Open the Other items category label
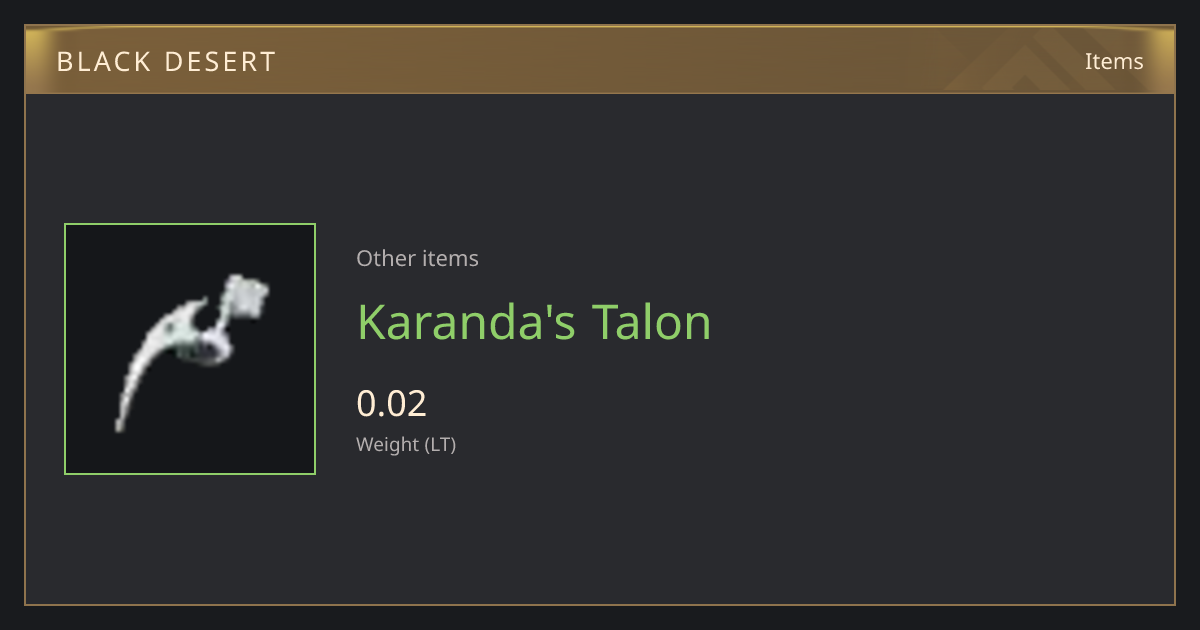This screenshot has height=630, width=1200. [417, 258]
